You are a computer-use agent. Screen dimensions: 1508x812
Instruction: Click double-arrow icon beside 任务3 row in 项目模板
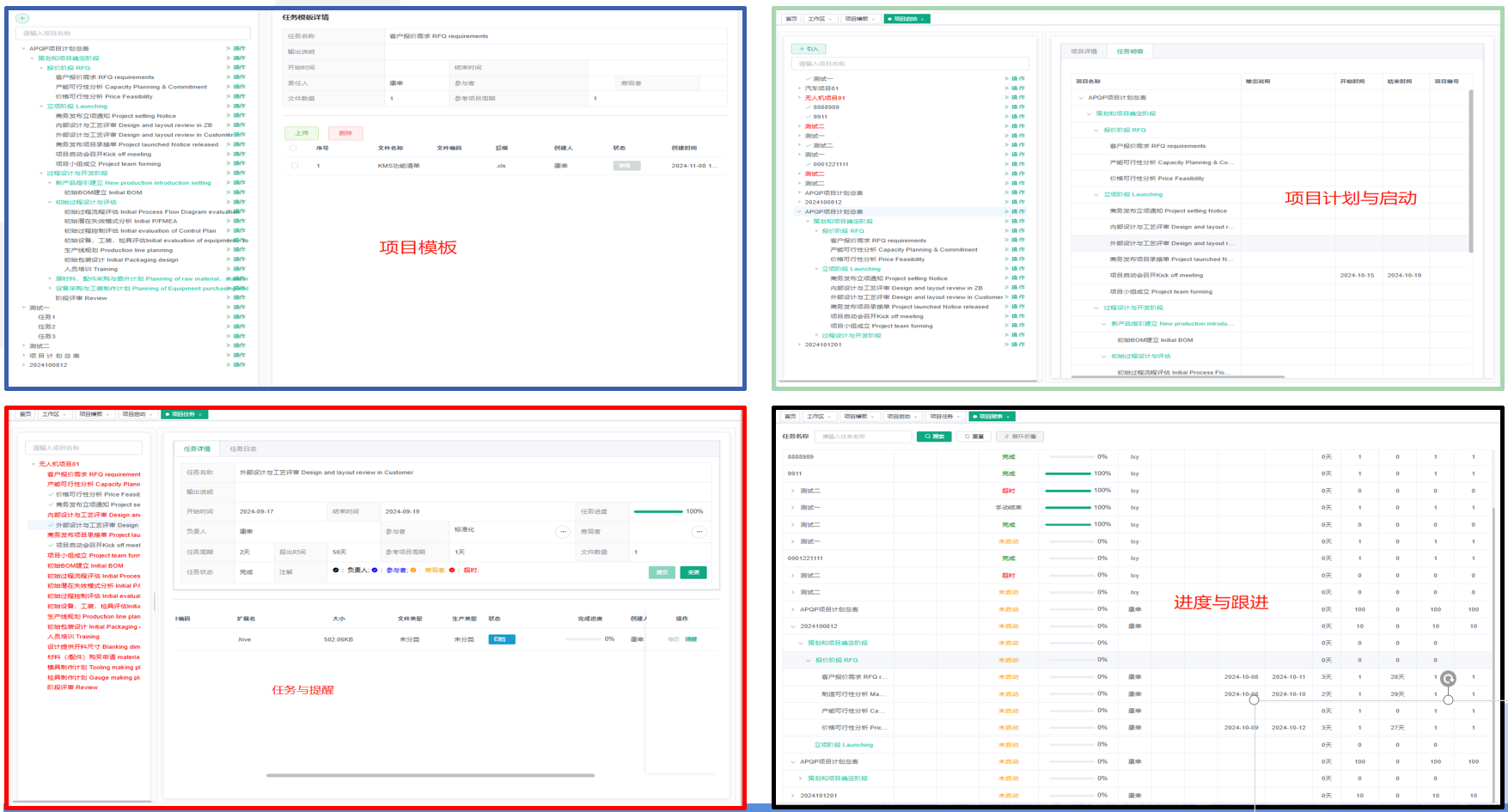pos(229,336)
